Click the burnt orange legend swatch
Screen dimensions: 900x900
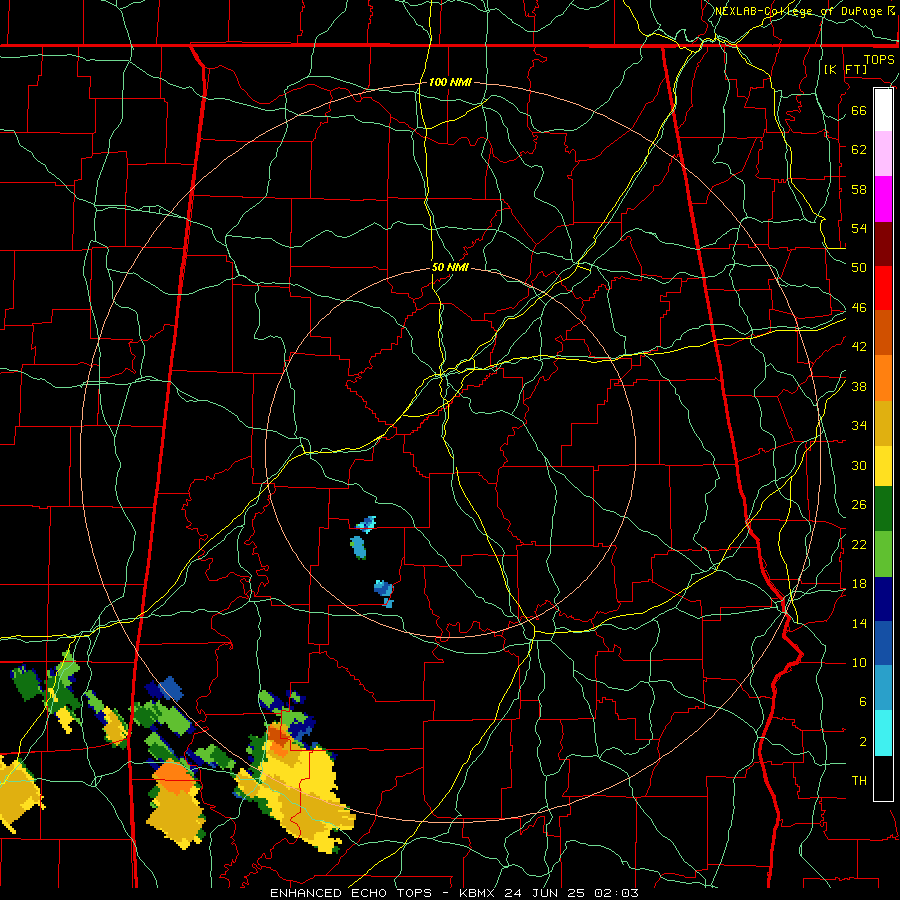click(x=883, y=333)
